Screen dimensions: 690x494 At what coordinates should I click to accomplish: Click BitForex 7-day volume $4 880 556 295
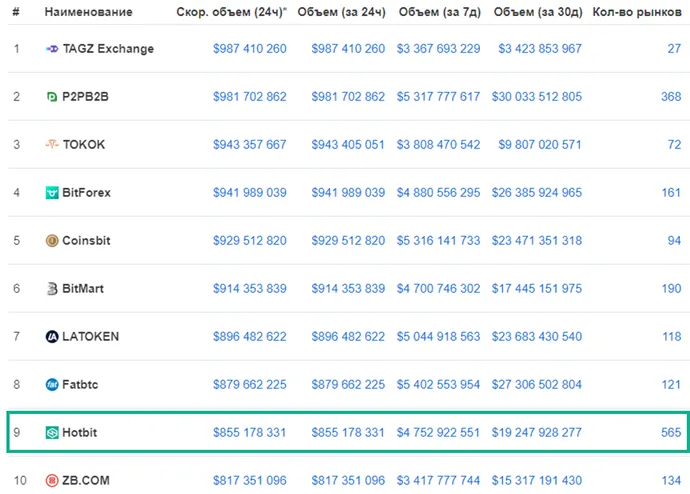point(438,193)
